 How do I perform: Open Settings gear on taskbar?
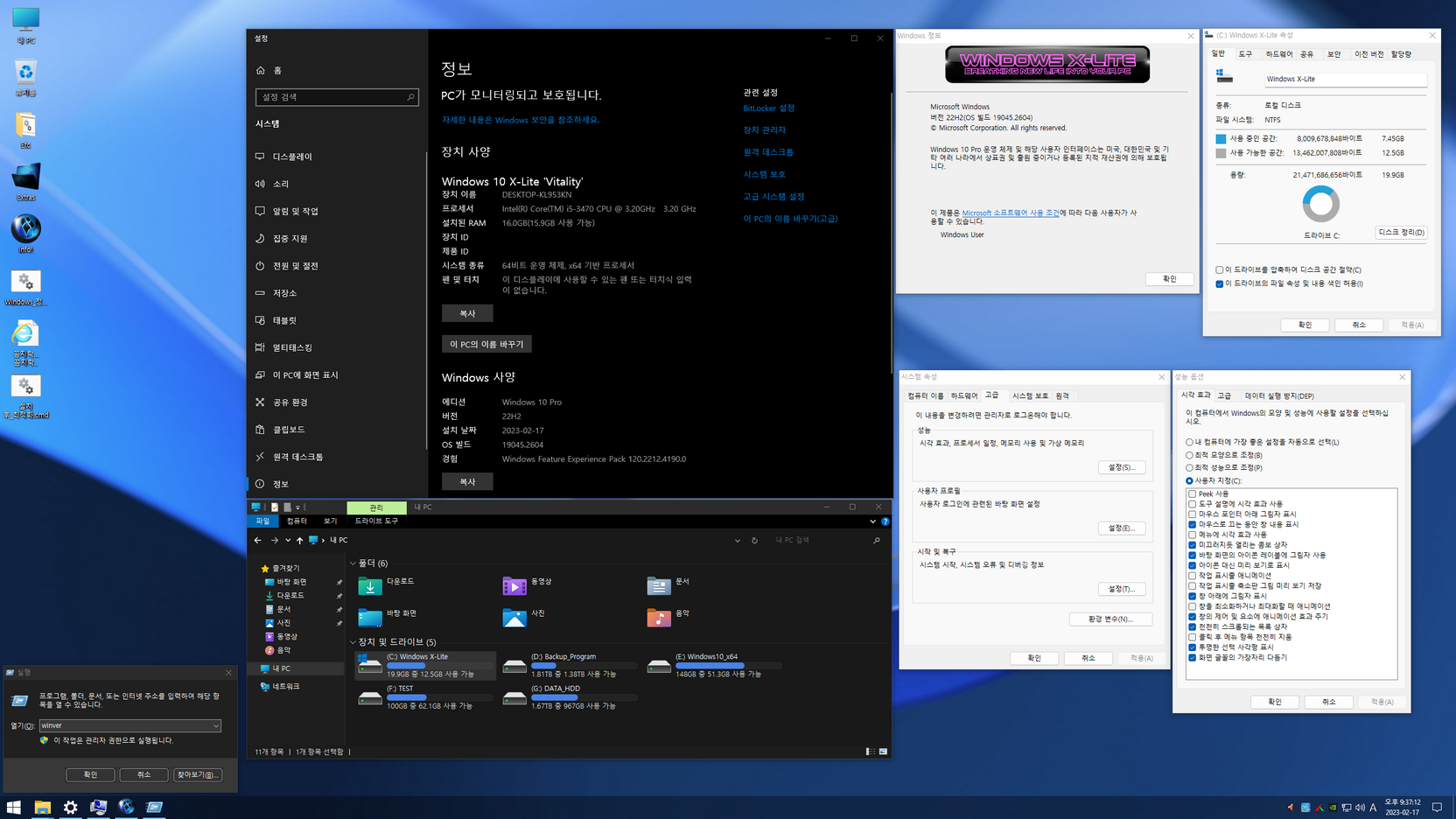pyautogui.click(x=70, y=807)
